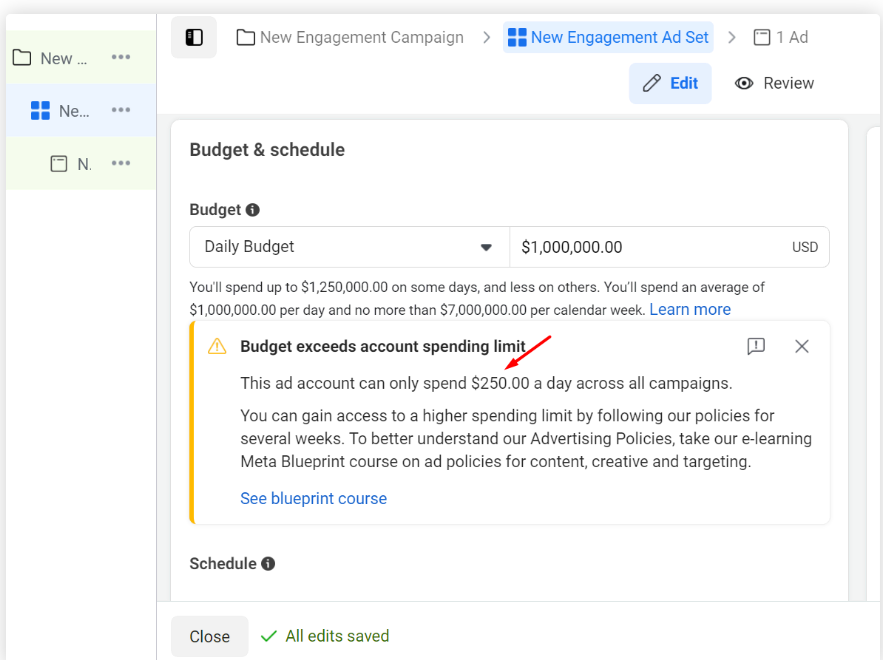883x660 pixels.
Task: Open more options for campaign row
Action: (x=121, y=57)
